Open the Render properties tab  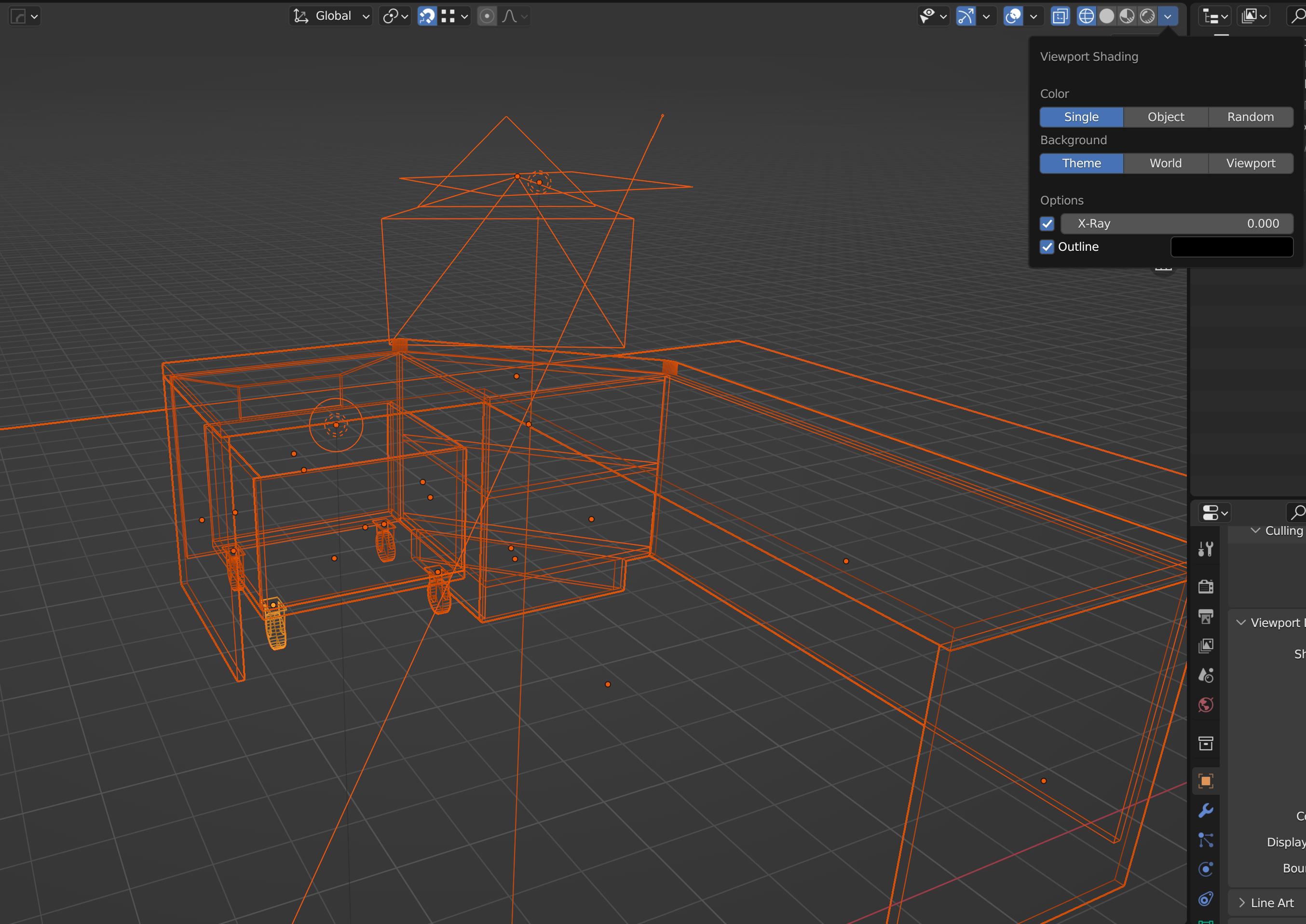(1206, 586)
